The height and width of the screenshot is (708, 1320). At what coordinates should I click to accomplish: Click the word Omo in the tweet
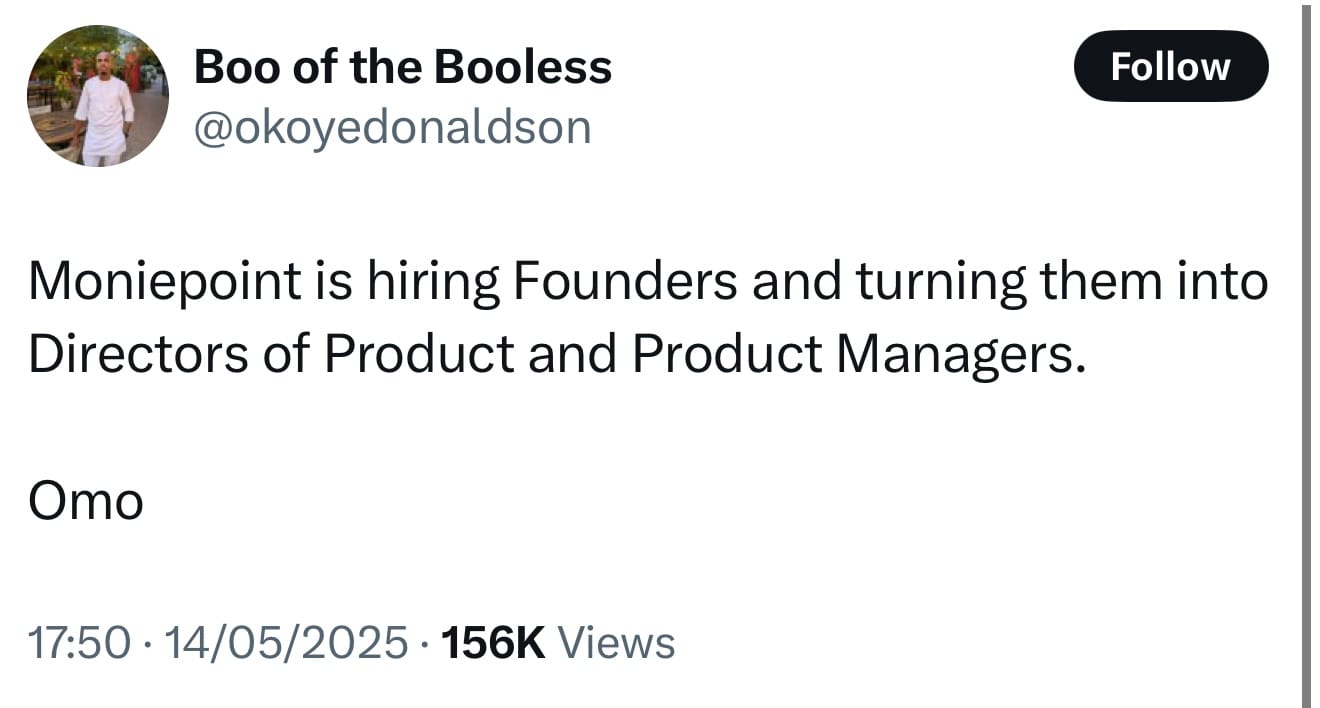pyautogui.click(x=86, y=501)
